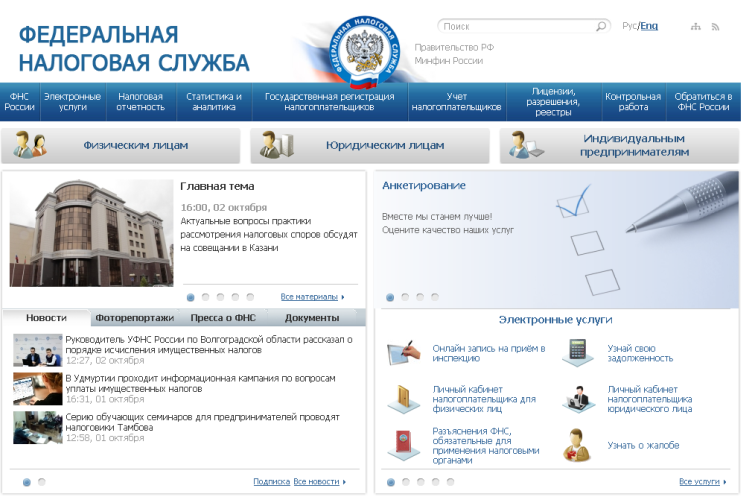Switch to the Фоторепортажи tab
Image resolution: width=741 pixels, height=498 pixels.
tap(135, 318)
